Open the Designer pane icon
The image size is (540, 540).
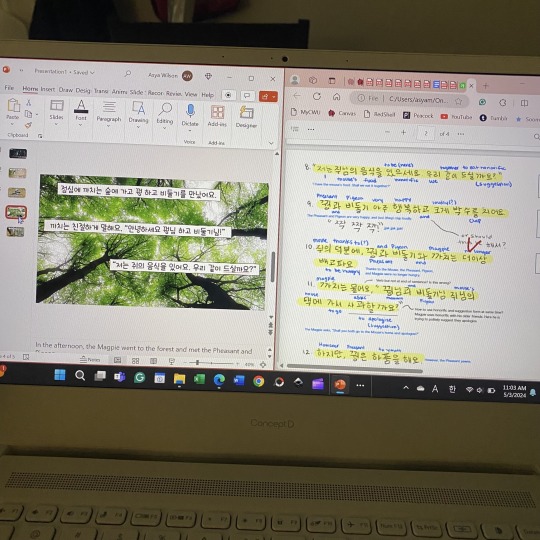click(247, 113)
